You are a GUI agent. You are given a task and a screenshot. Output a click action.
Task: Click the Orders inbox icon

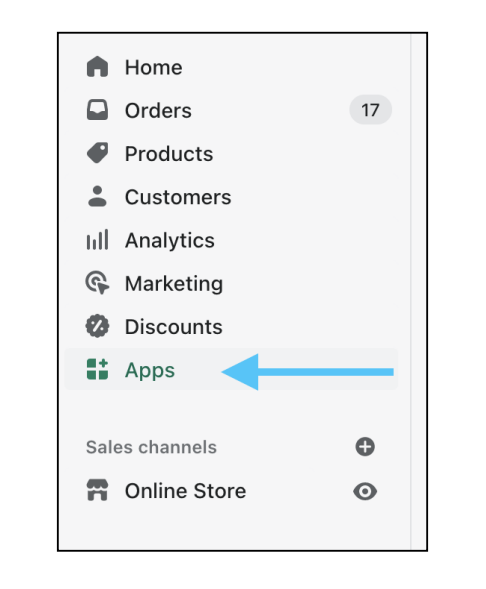pyautogui.click(x=97, y=110)
